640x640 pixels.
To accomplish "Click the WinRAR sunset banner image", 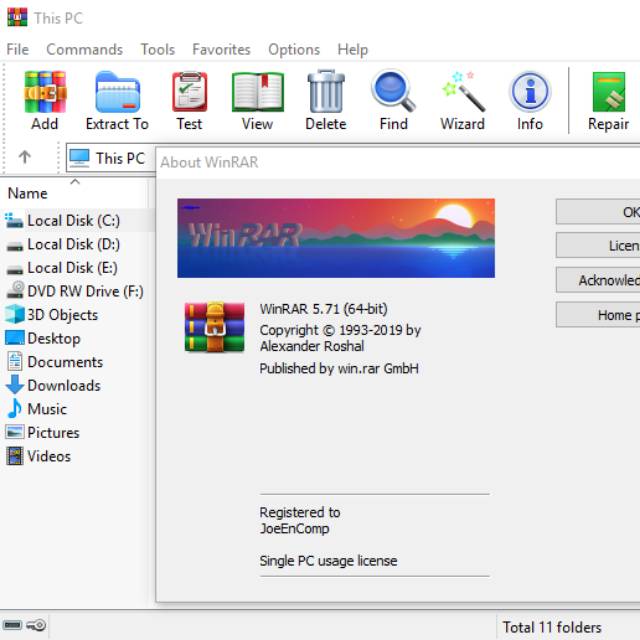I will [336, 238].
